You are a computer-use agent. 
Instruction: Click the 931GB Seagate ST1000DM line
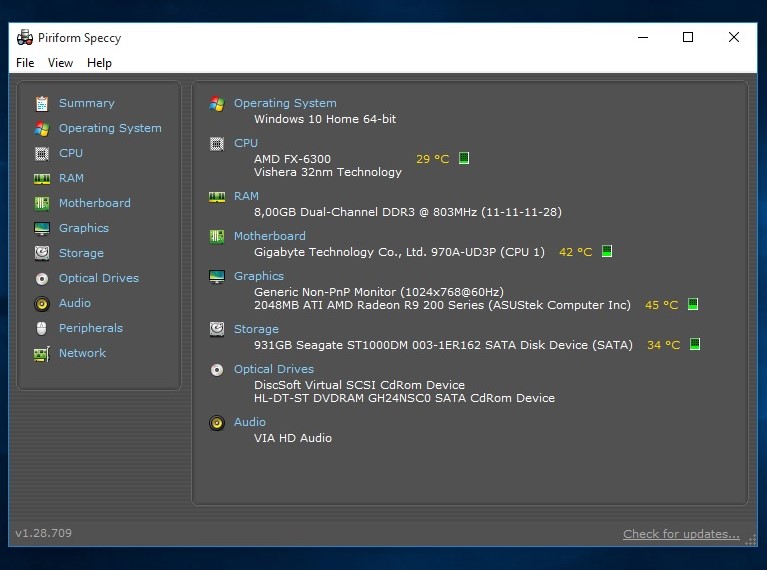coord(443,345)
